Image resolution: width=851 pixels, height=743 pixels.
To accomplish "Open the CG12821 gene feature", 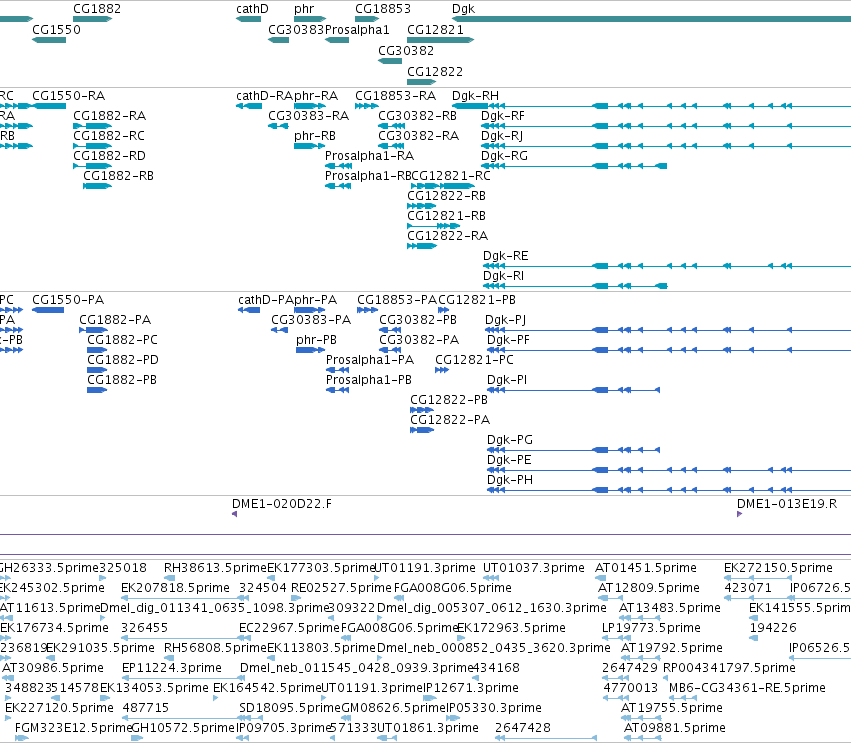I will coord(440,40).
